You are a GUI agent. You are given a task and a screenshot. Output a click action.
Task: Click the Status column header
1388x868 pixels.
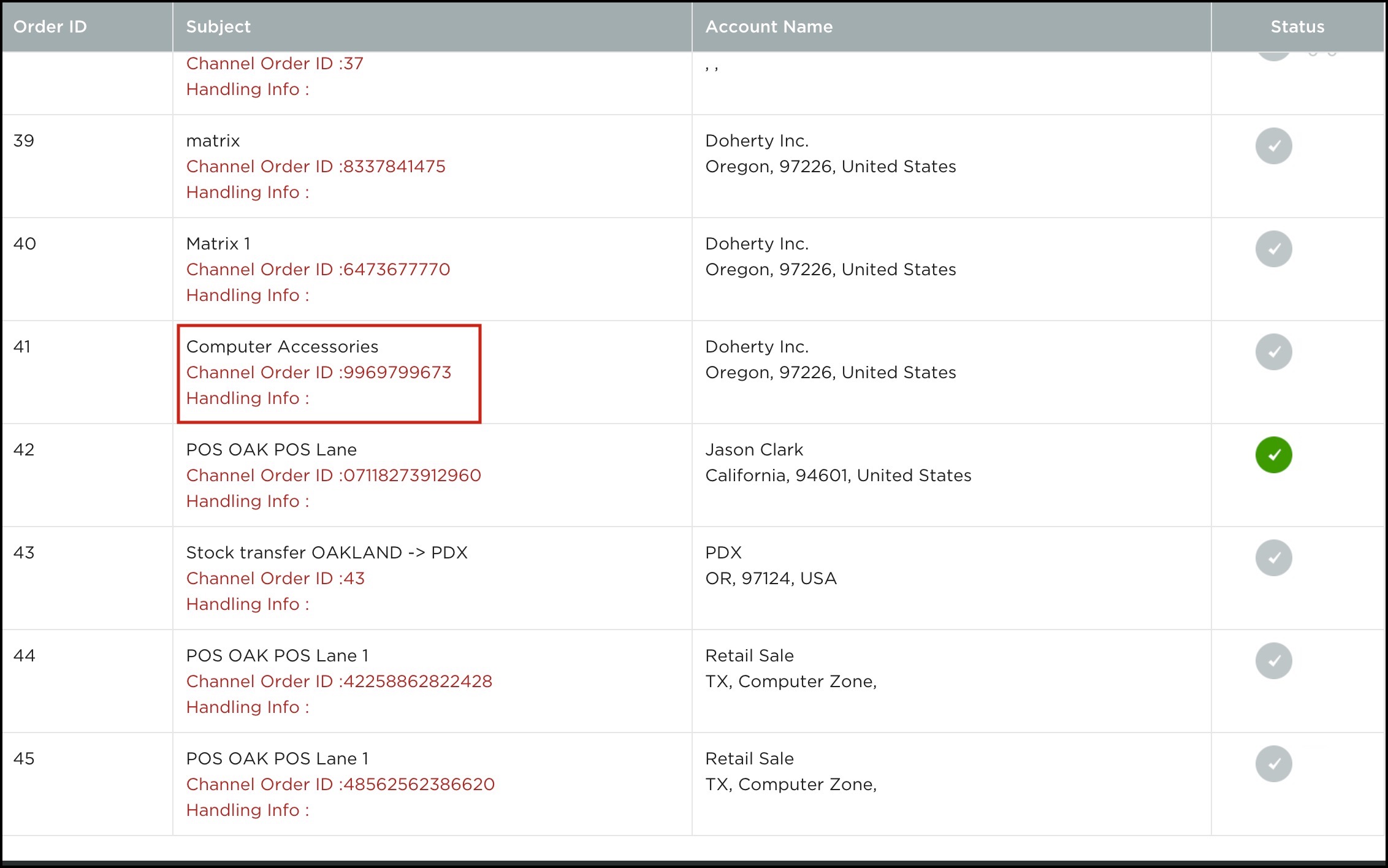point(1297,26)
